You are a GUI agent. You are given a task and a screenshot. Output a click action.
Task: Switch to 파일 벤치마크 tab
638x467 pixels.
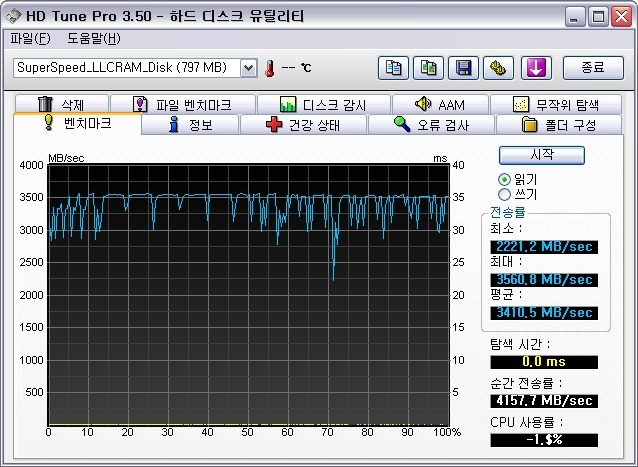(x=183, y=105)
